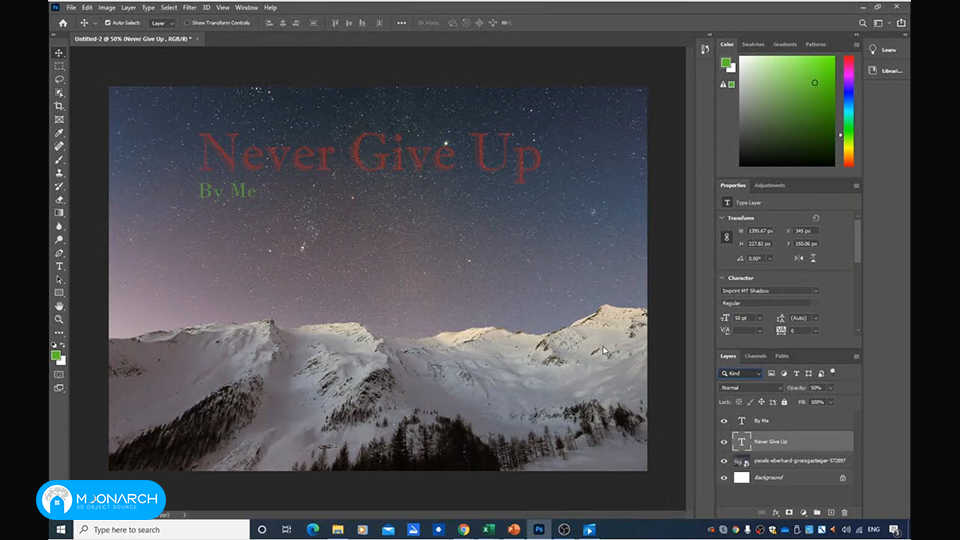
Task: Open the Window menu
Action: (x=246, y=7)
